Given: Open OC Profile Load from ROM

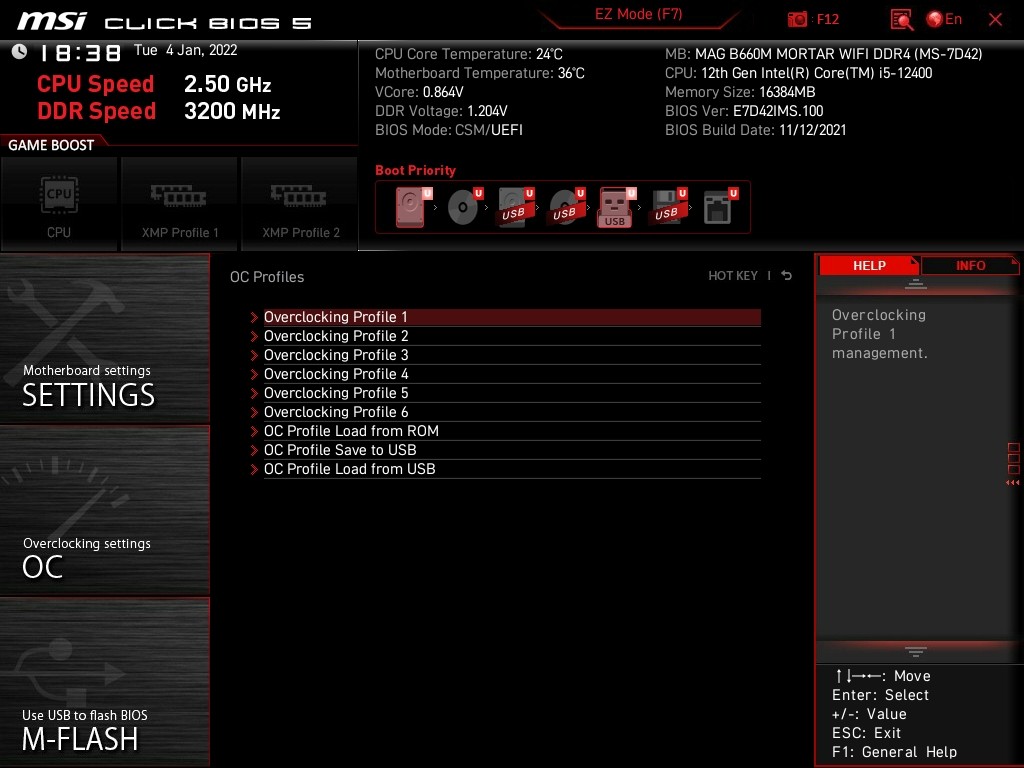Looking at the screenshot, I should (x=511, y=431).
